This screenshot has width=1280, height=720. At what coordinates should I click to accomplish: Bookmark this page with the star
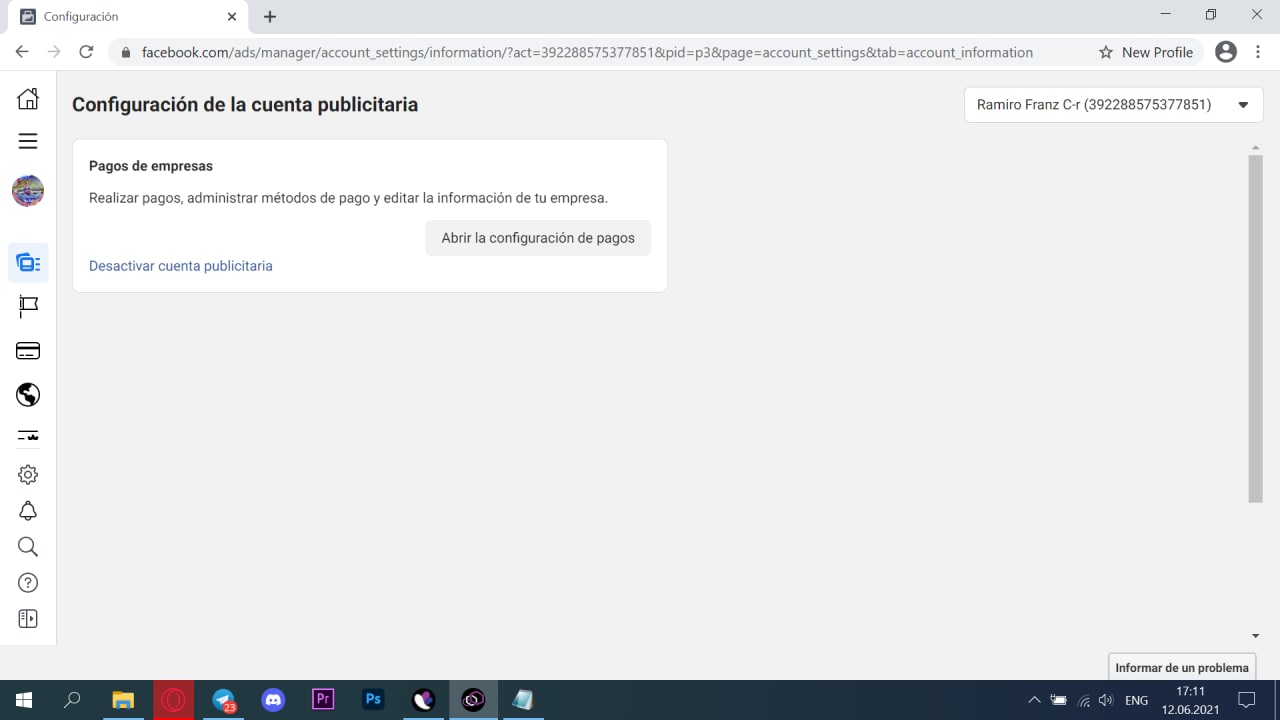(1105, 52)
